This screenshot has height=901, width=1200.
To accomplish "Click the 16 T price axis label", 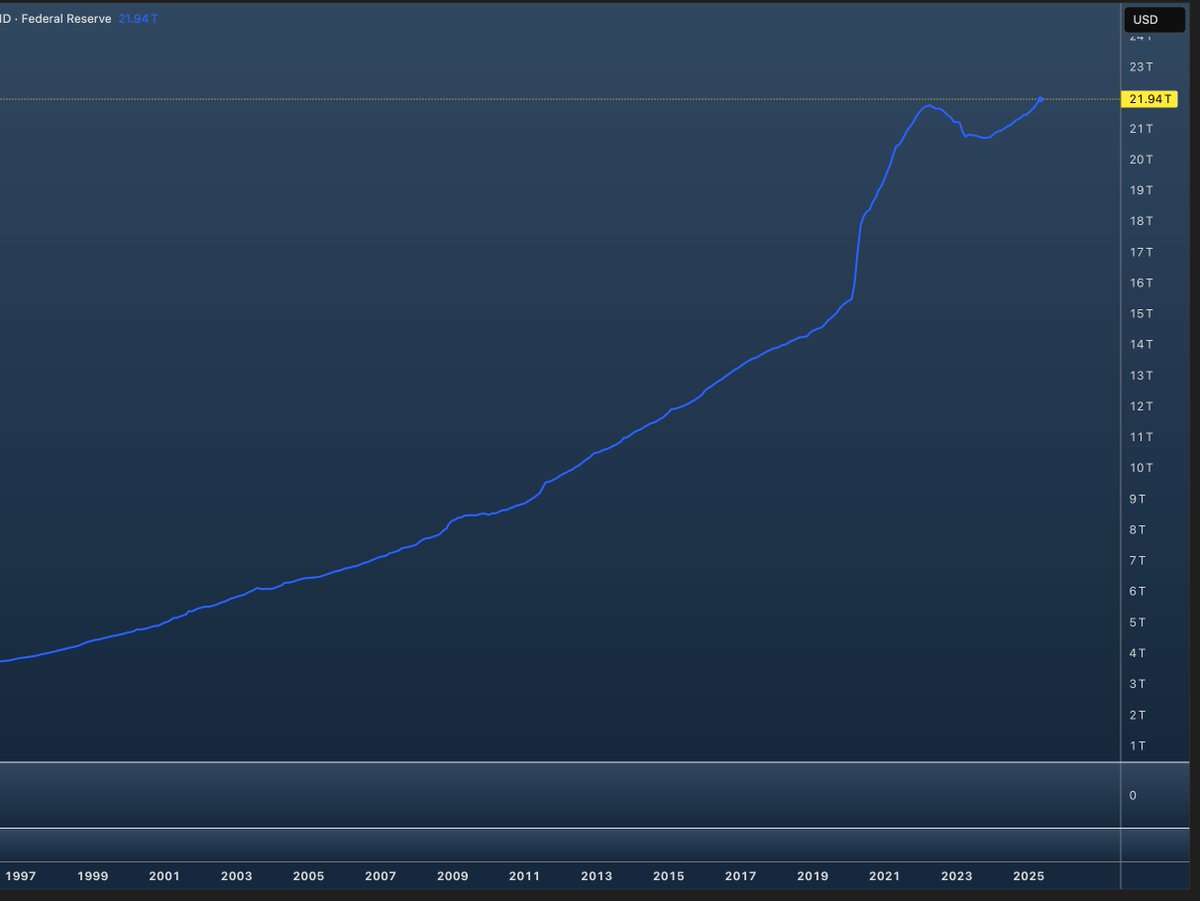I will (x=1141, y=283).
